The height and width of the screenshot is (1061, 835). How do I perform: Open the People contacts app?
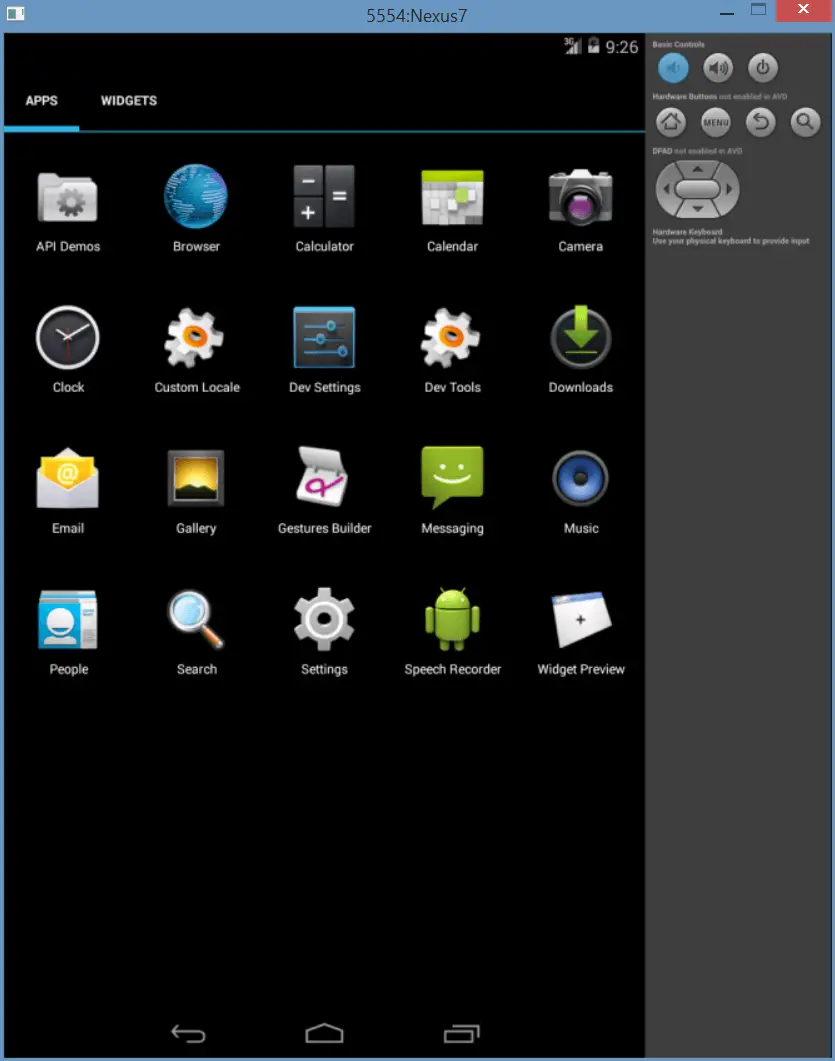(x=68, y=619)
